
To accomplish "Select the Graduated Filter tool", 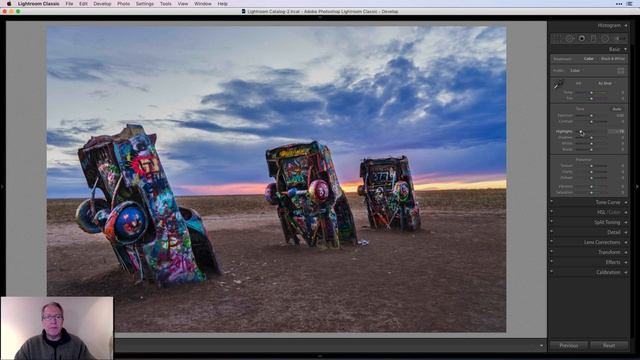I will tap(593, 38).
